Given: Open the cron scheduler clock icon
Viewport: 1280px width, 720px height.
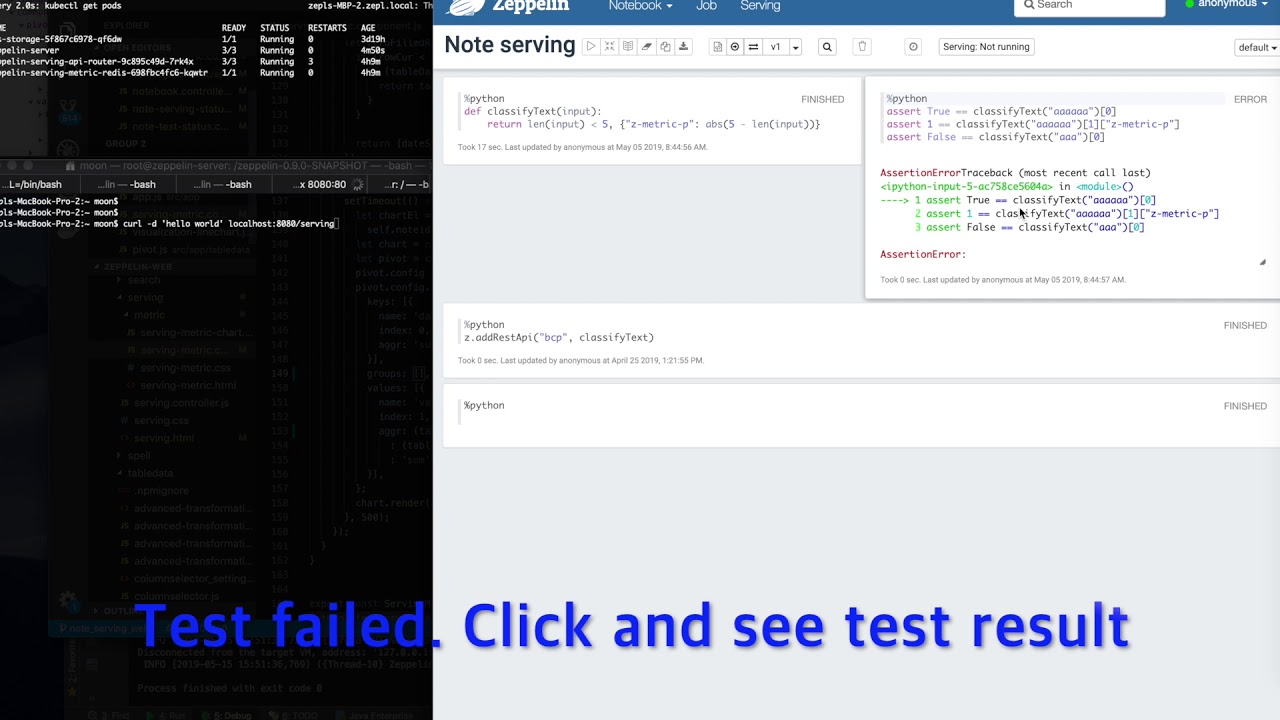Looking at the screenshot, I should (913, 47).
